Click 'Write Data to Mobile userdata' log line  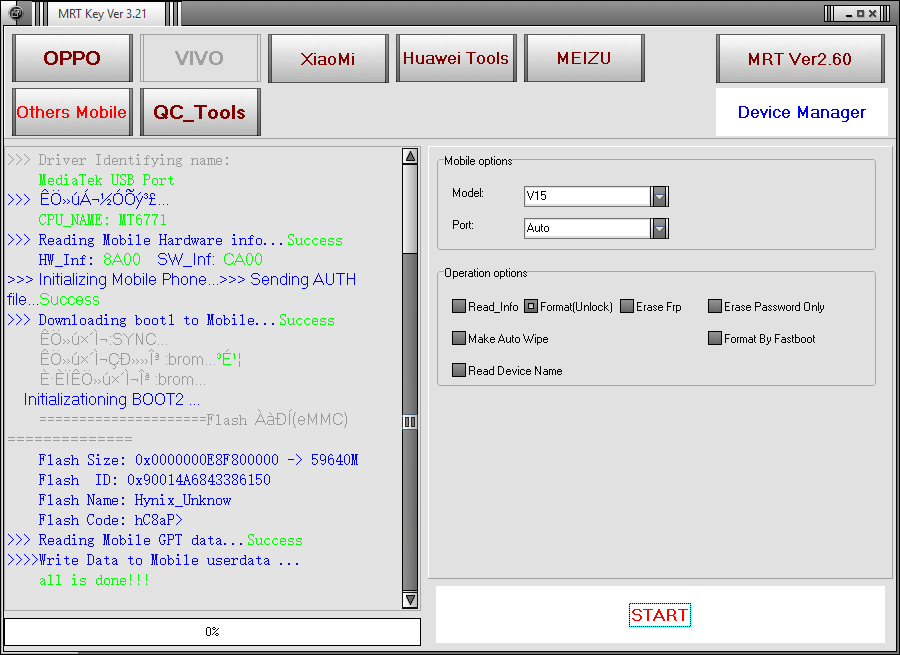[169, 560]
